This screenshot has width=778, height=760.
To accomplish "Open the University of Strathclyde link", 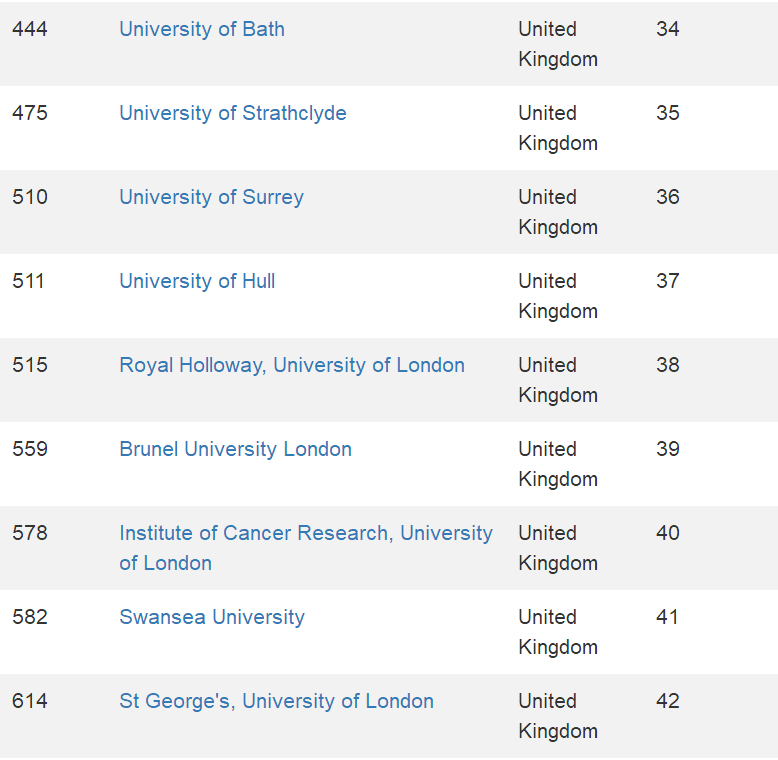I will (233, 113).
